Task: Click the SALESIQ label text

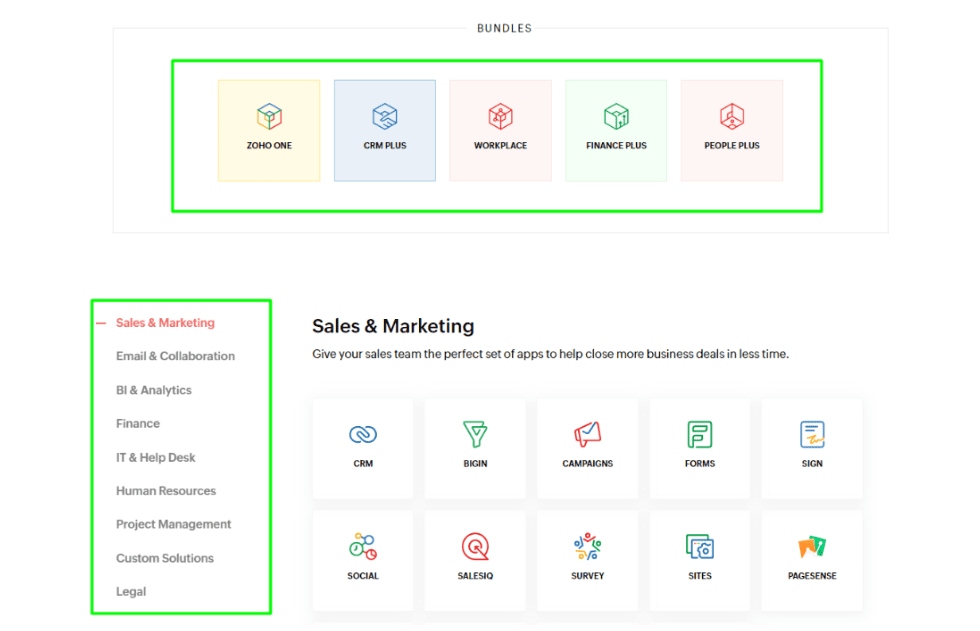Action: click(x=475, y=576)
